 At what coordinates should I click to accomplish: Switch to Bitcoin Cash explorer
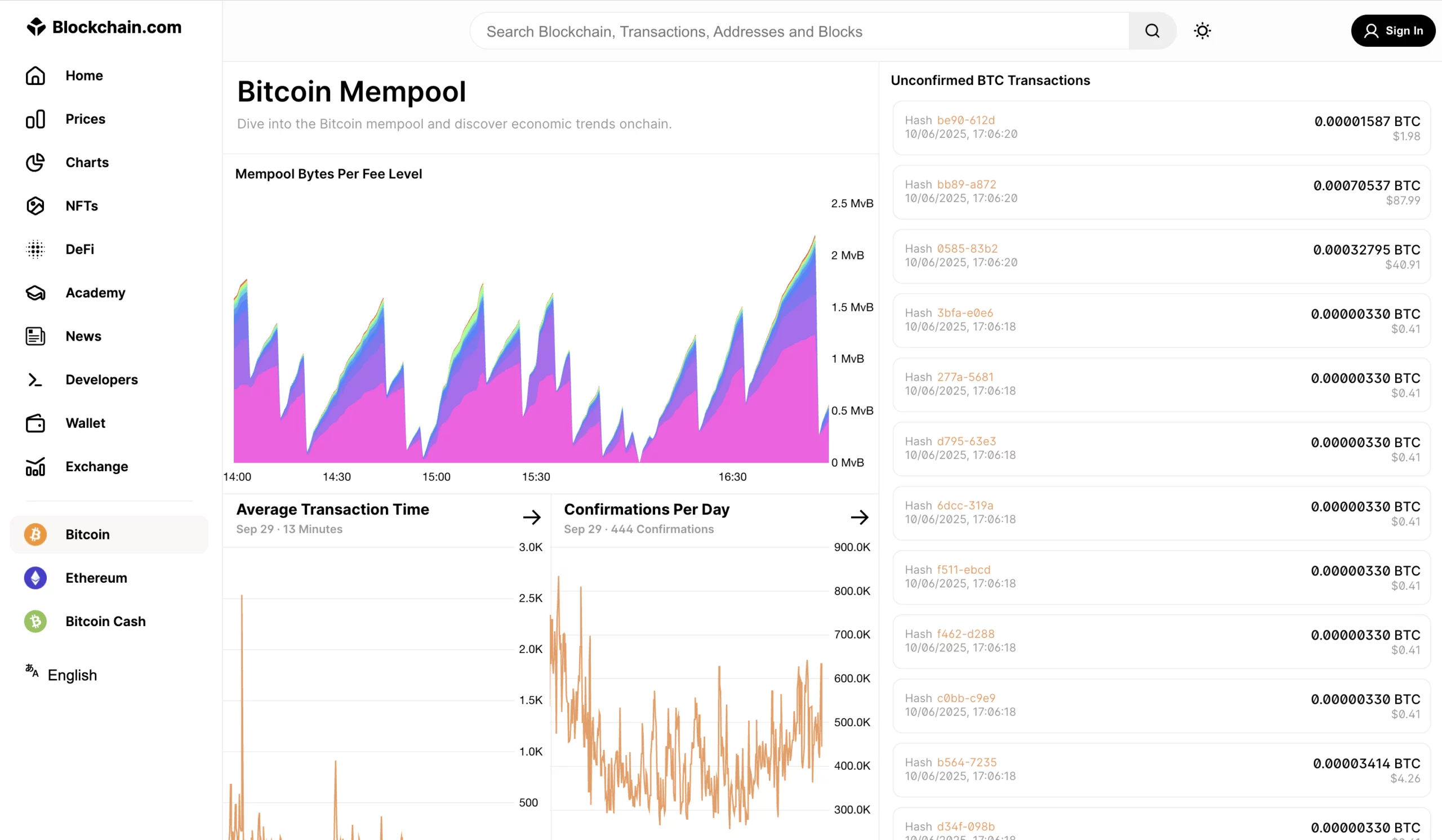(x=105, y=621)
